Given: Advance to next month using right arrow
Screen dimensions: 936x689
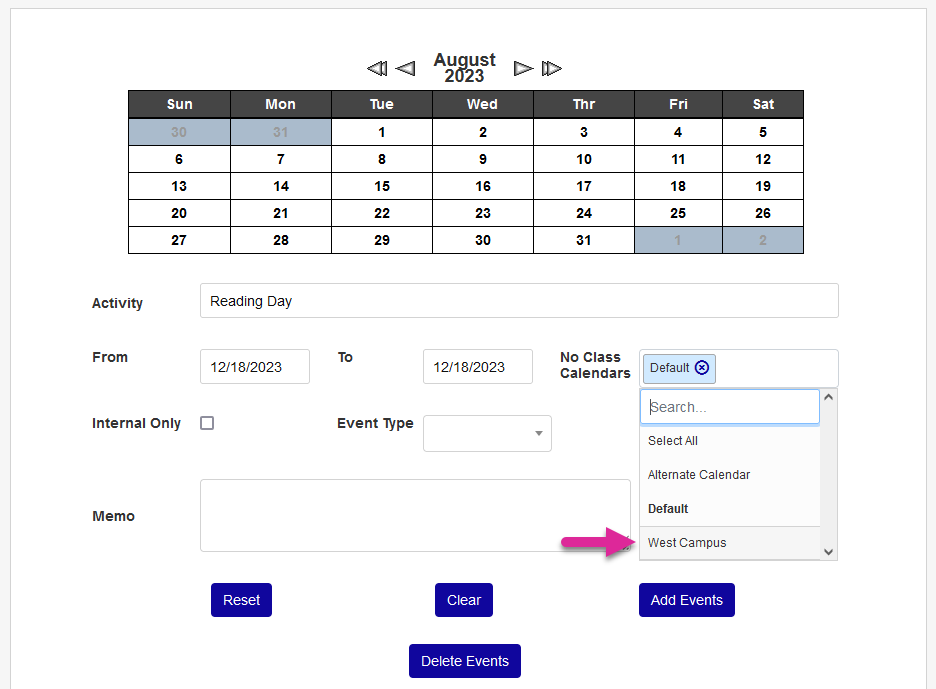Looking at the screenshot, I should tap(523, 69).
